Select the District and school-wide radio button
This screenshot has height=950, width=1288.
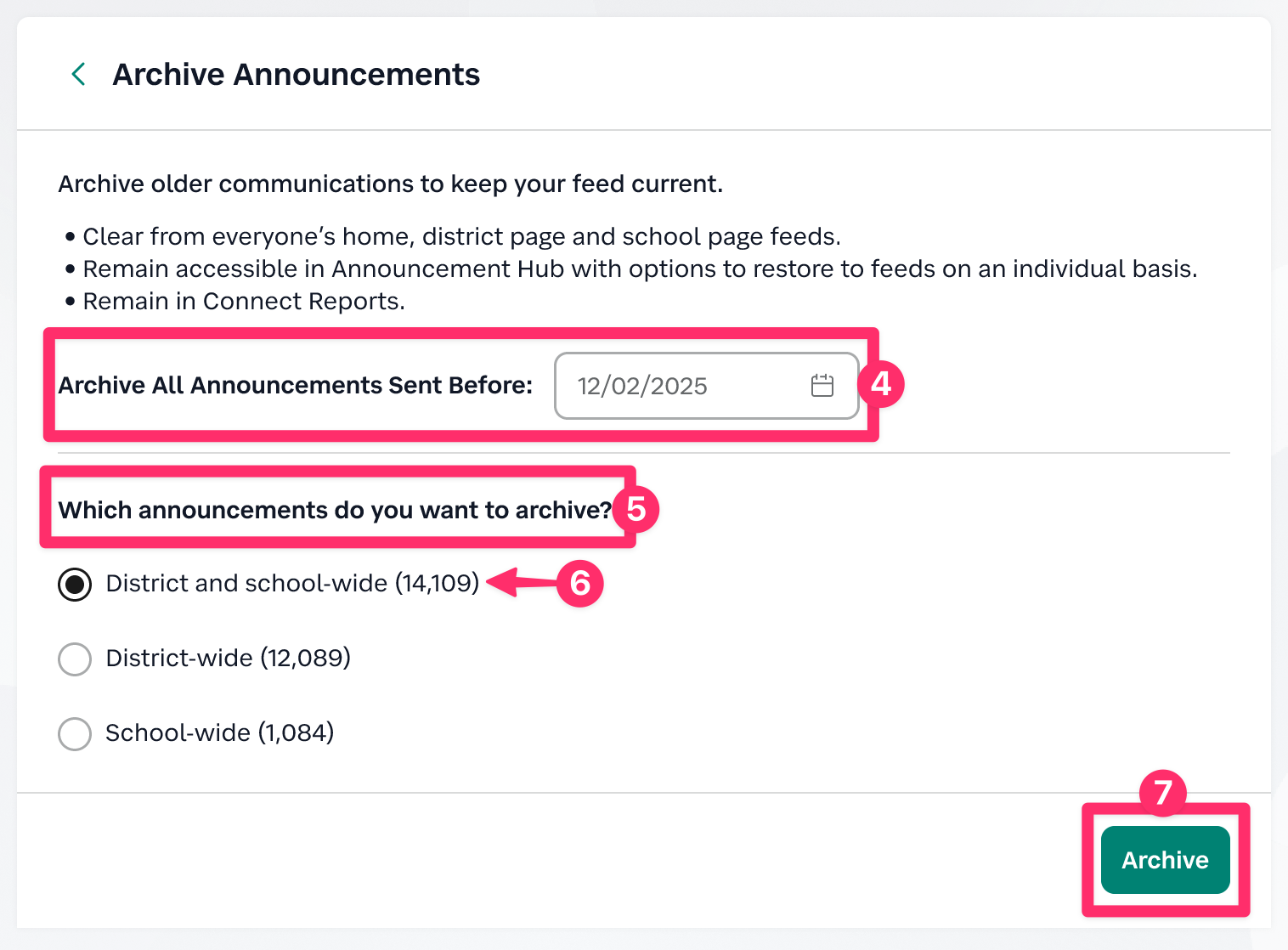pyautogui.click(x=75, y=584)
